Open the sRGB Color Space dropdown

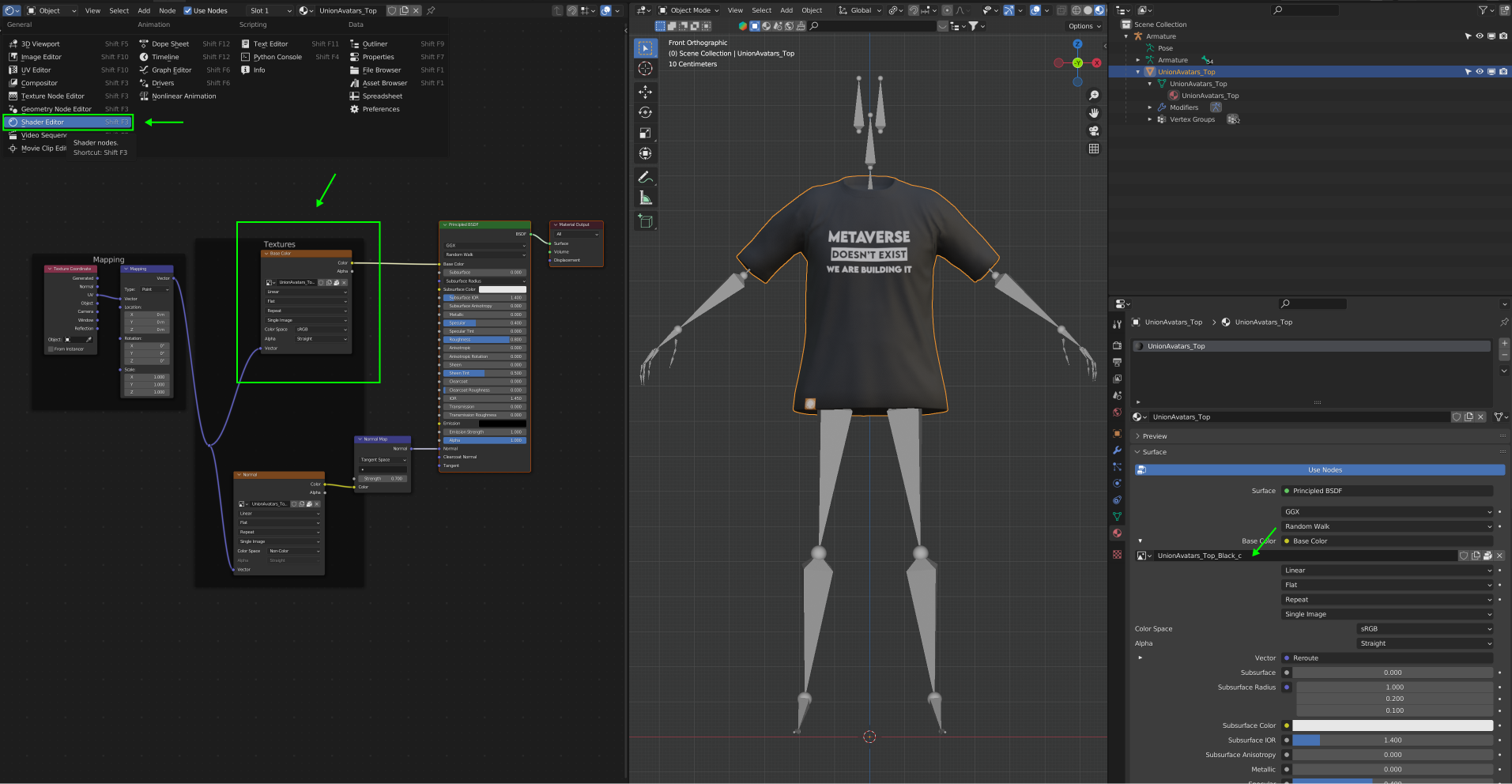(1425, 629)
